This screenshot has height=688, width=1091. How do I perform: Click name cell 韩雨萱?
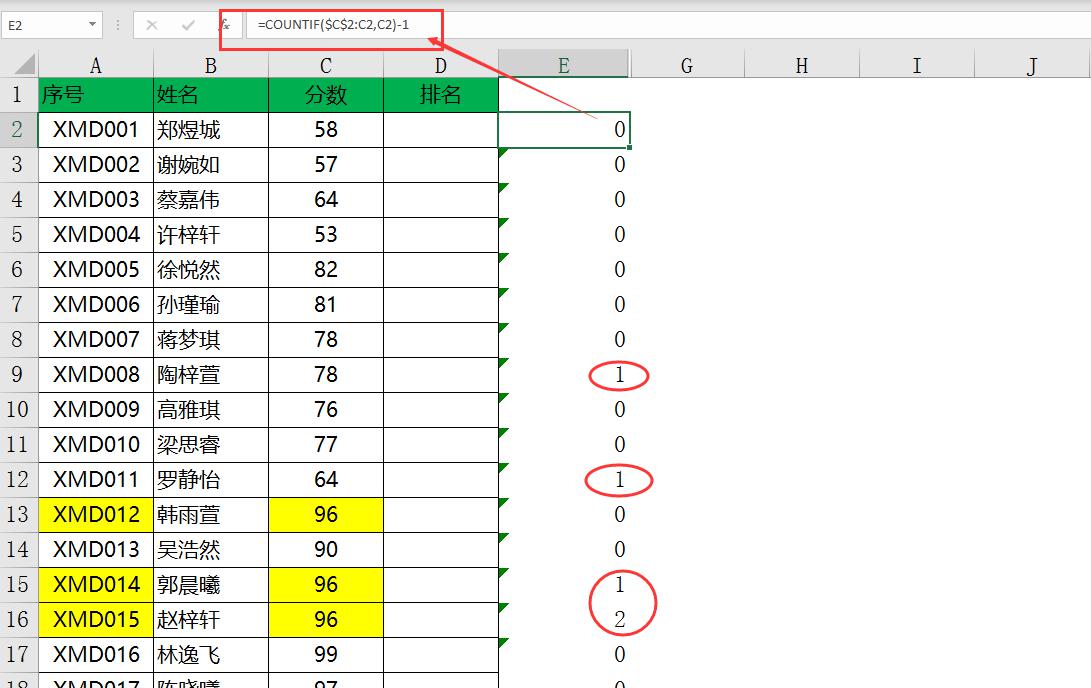211,514
